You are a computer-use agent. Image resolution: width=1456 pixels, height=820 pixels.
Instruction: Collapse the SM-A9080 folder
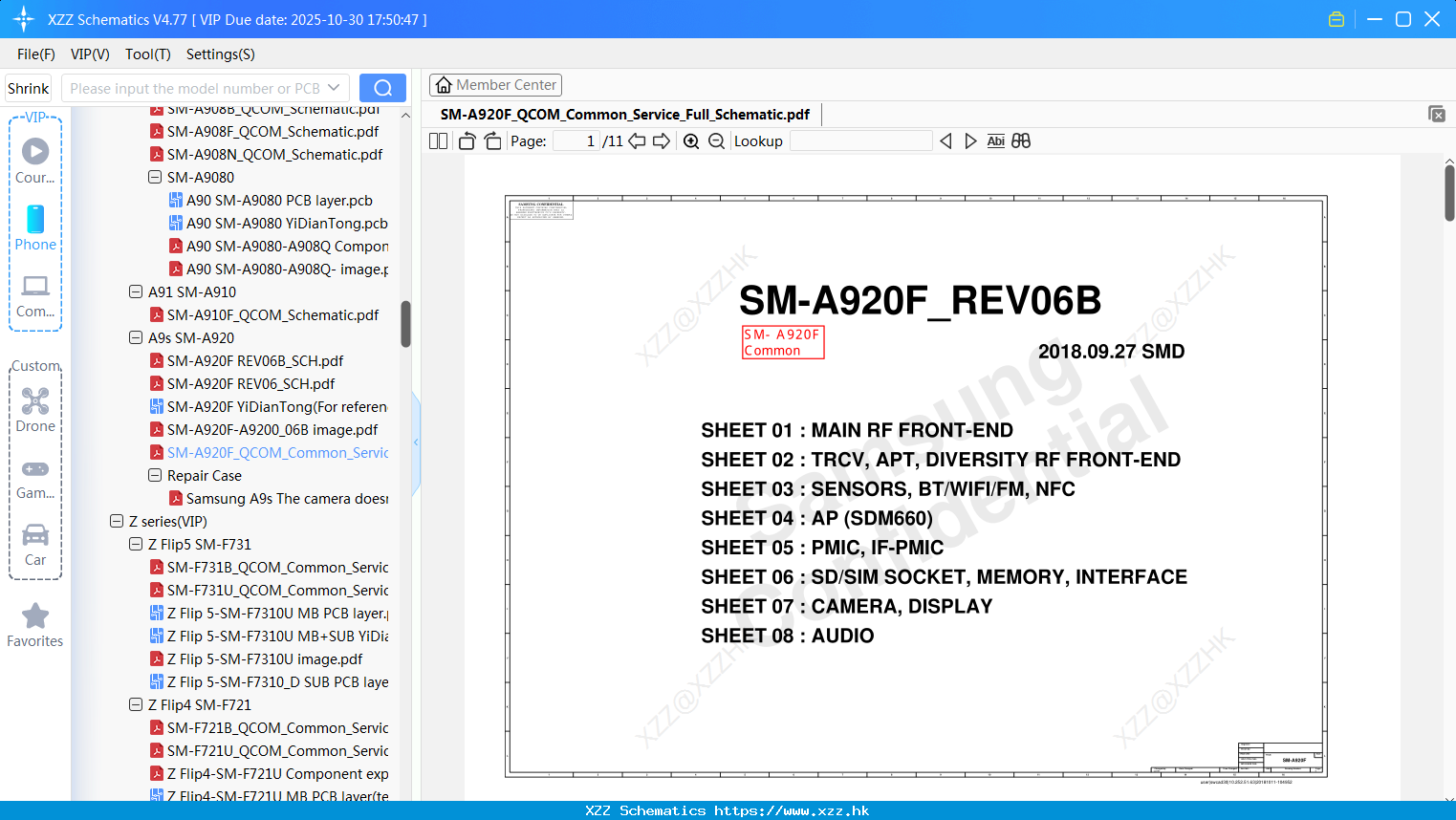click(155, 177)
